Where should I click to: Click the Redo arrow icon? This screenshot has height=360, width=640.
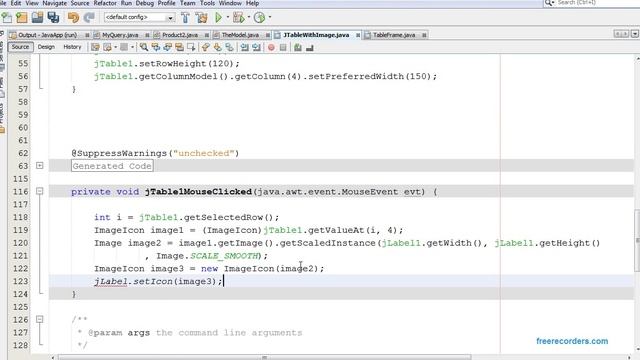(89, 18)
